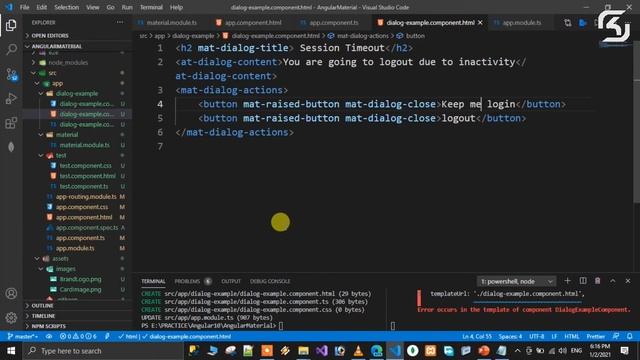Open the Edge browser icon in taskbar
This screenshot has width=640, height=360.
click(376, 351)
